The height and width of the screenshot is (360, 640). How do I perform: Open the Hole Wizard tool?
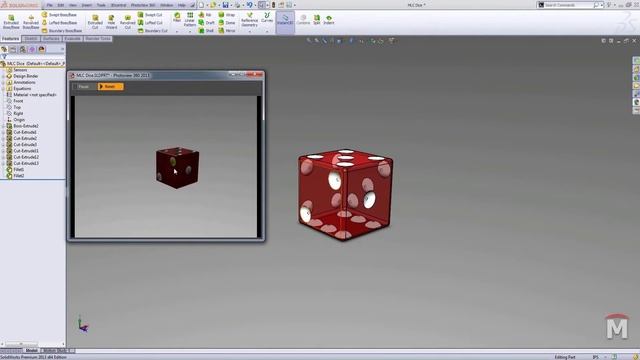tap(111, 21)
